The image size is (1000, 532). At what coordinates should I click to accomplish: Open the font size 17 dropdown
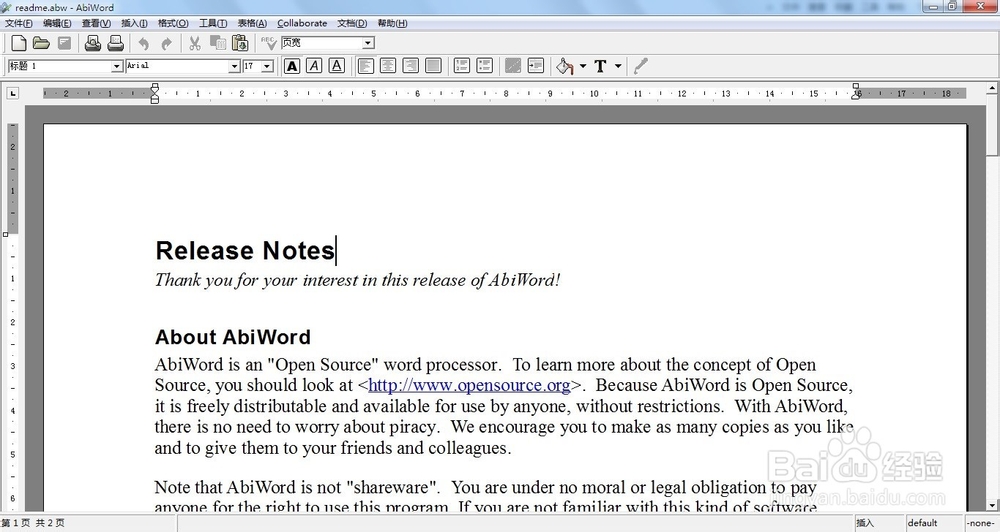(x=268, y=66)
